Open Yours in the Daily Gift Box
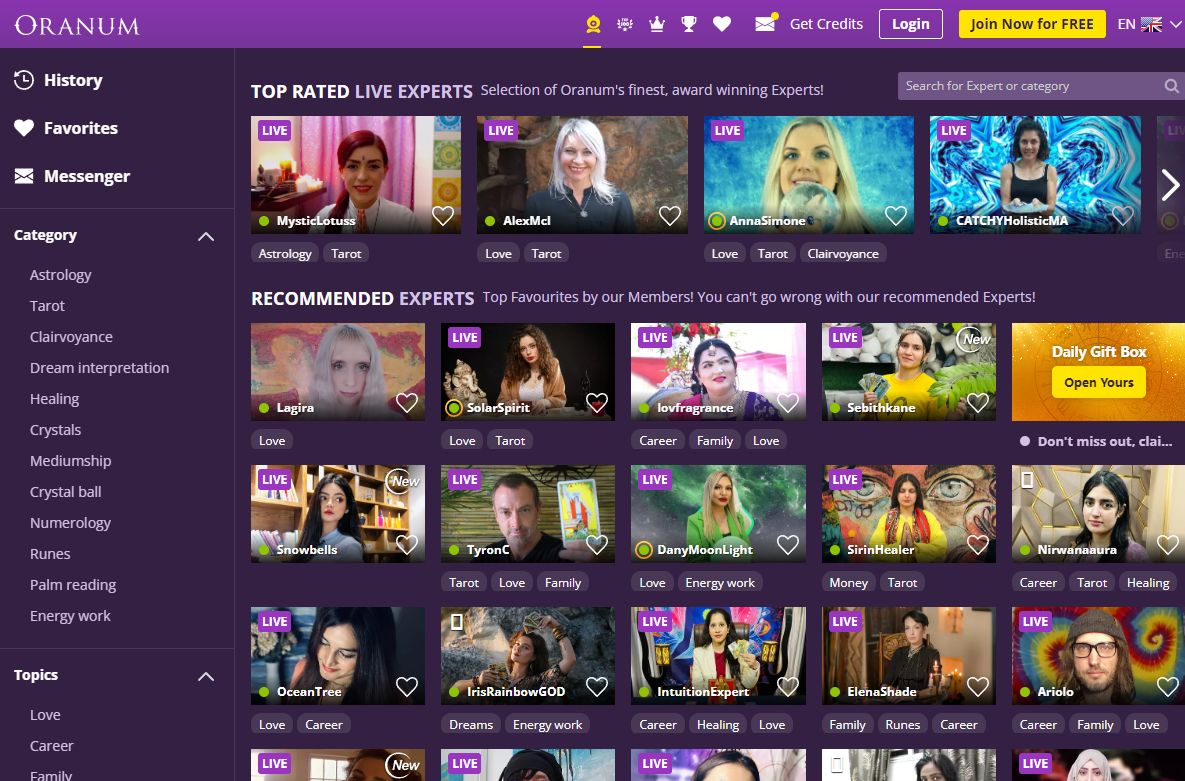Image resolution: width=1185 pixels, height=781 pixels. click(x=1098, y=383)
